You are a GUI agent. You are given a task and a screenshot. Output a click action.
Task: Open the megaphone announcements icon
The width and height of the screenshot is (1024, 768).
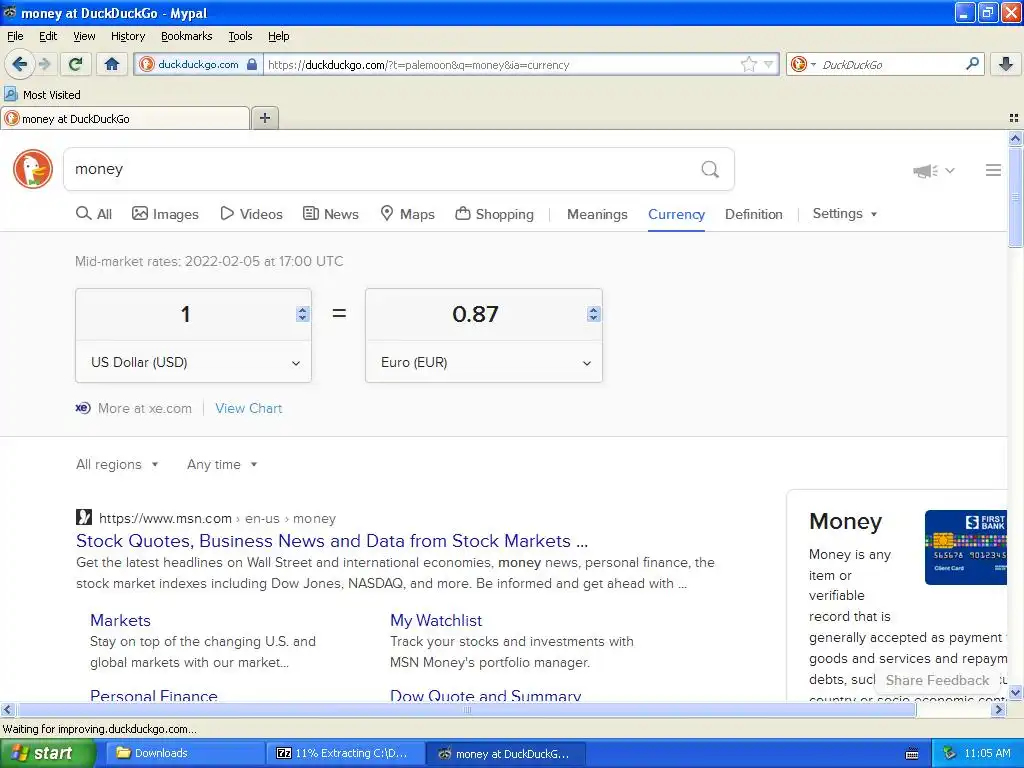click(x=925, y=170)
